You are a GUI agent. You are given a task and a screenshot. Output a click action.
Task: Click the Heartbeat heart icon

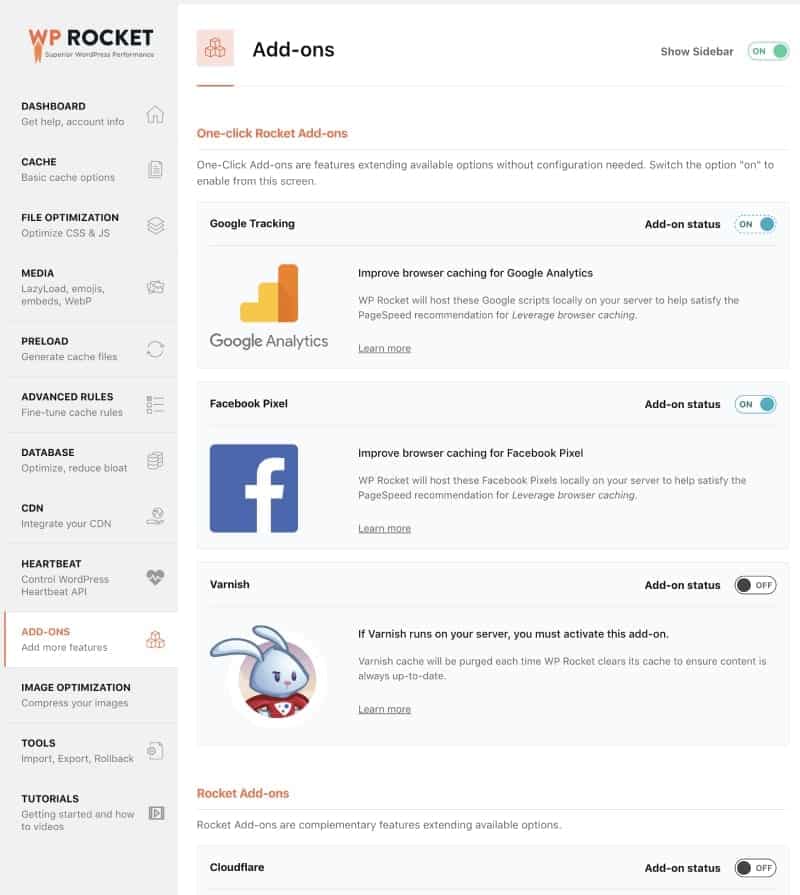click(x=155, y=577)
